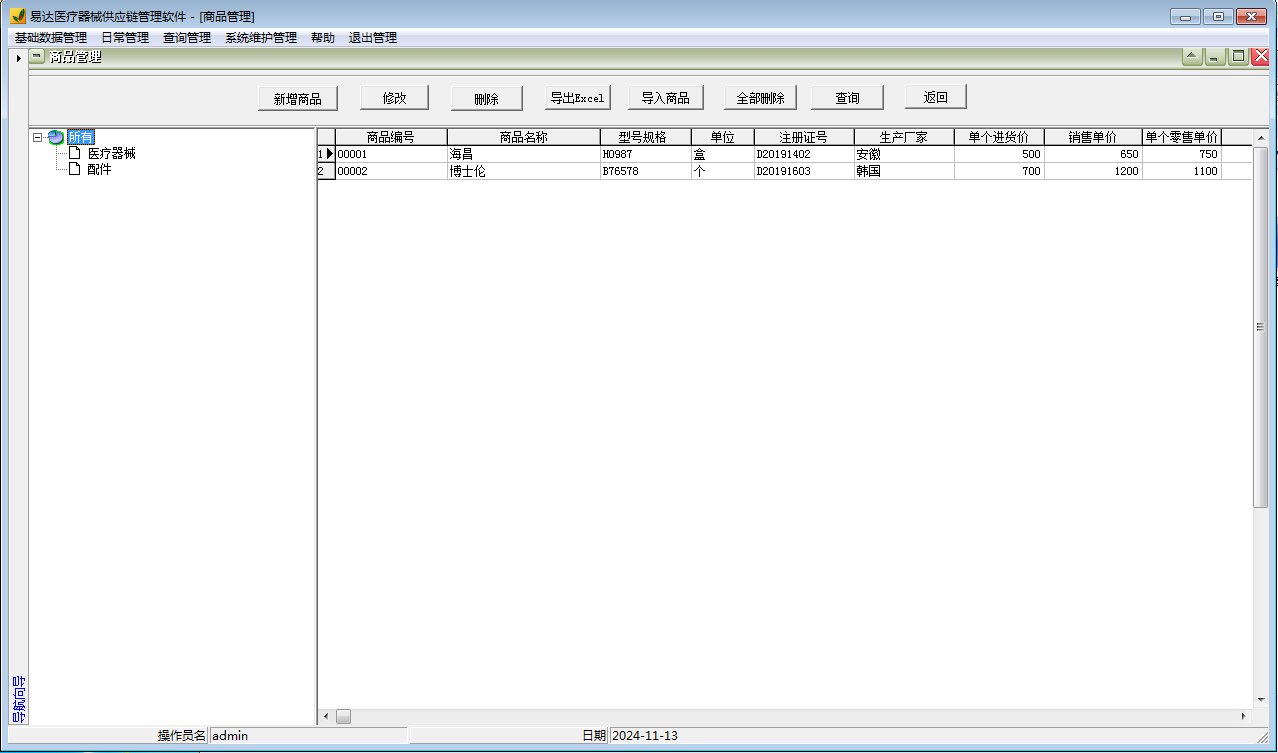Select product code cell 00002
Viewport: 1278px width, 753px height.
tap(391, 171)
